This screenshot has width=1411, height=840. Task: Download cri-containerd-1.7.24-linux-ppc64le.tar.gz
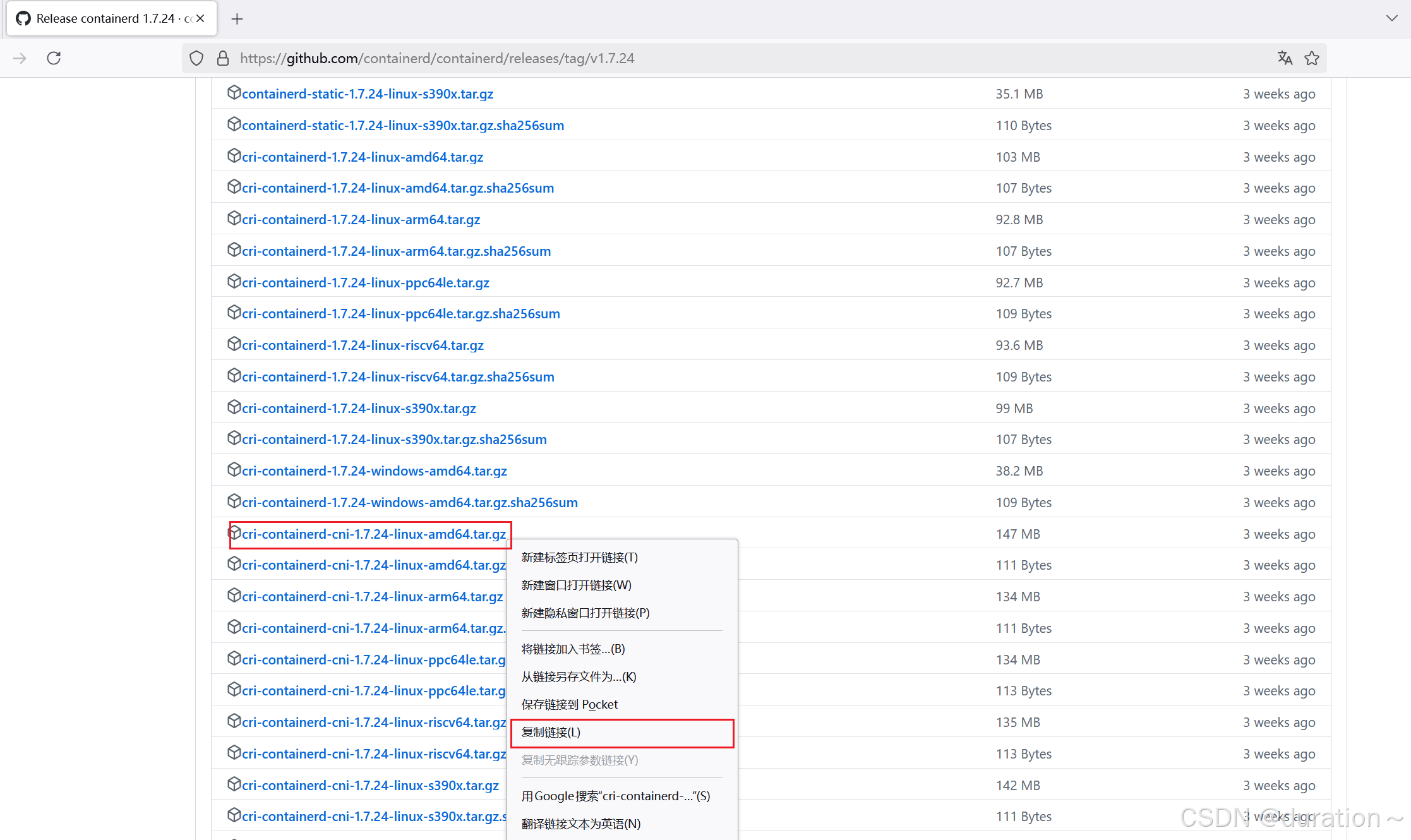(366, 282)
